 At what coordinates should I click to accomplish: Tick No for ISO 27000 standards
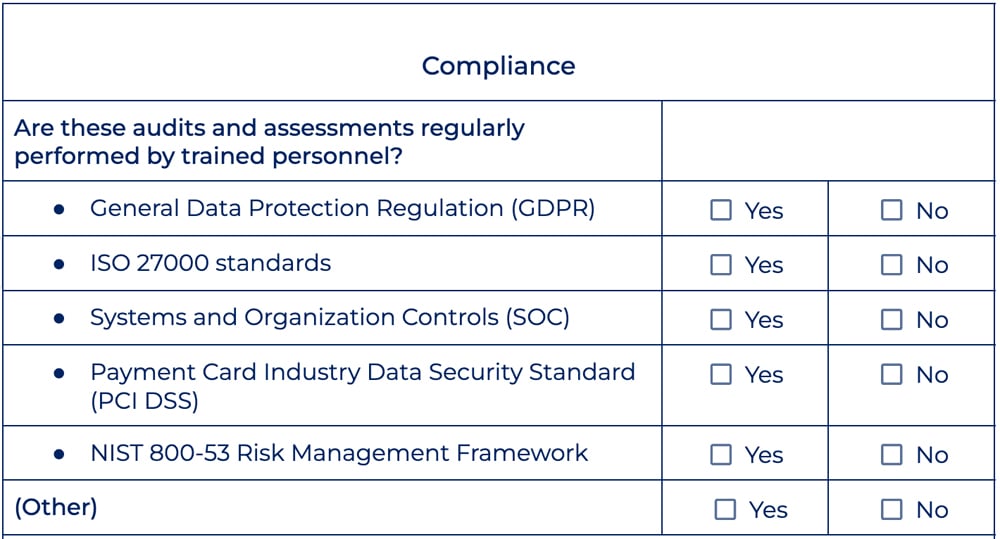(891, 265)
